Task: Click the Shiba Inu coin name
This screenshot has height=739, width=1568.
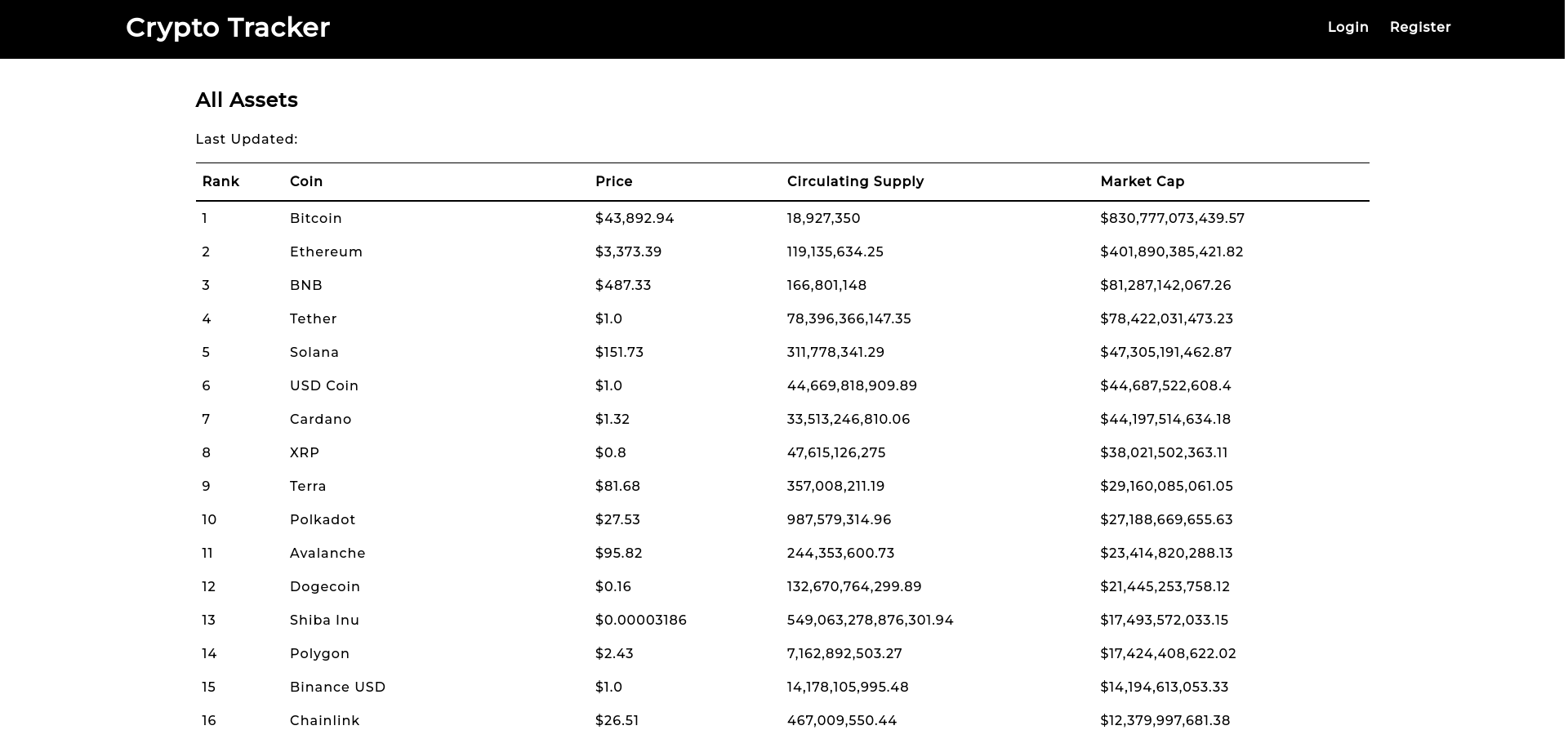Action: tap(324, 620)
